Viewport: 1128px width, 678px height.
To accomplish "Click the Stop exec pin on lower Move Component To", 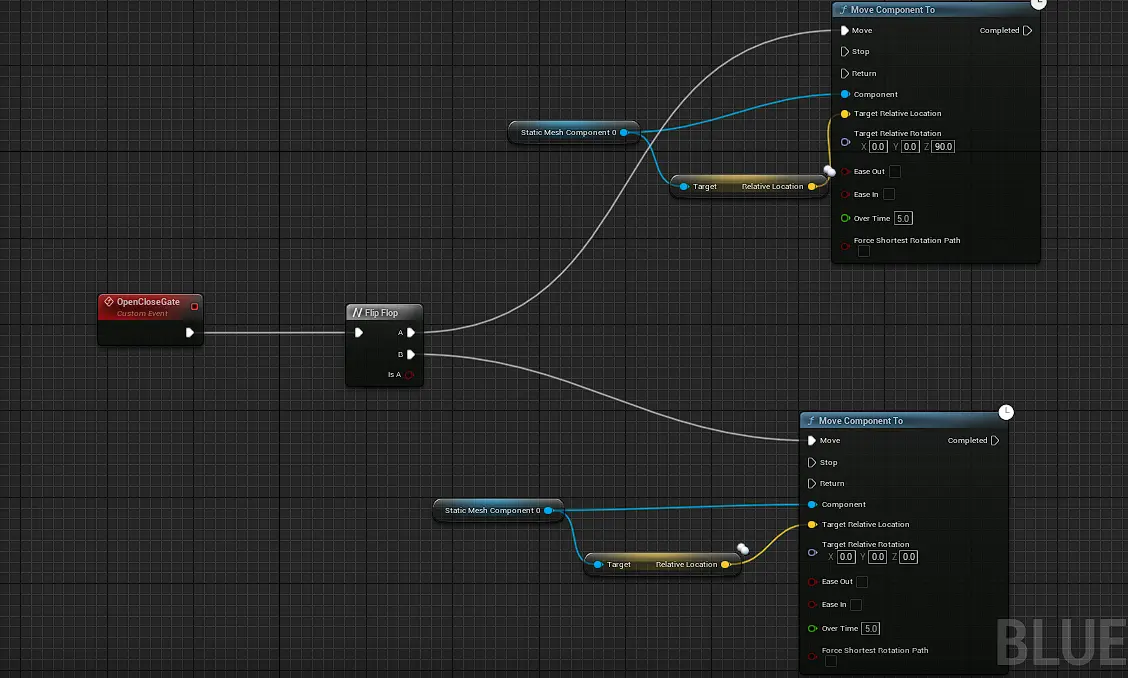I will (812, 463).
